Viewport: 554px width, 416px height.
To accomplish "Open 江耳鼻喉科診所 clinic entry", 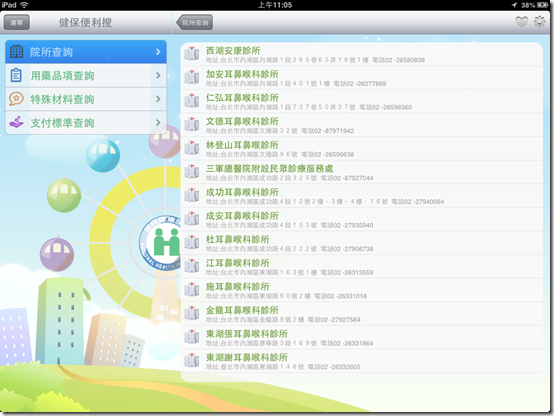I will (362, 267).
